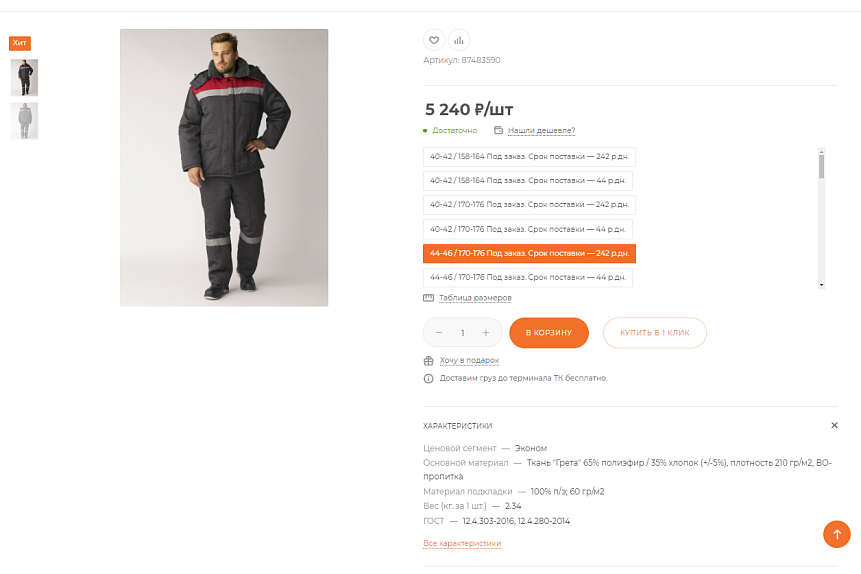Add product to favorites with heart icon

434,40
